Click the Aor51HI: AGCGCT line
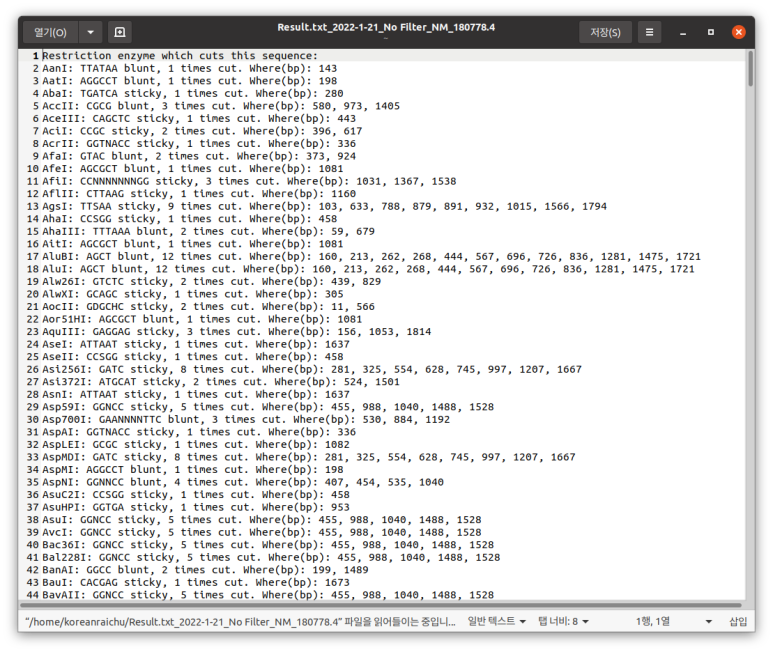The width and height of the screenshot is (773, 652). coord(202,319)
